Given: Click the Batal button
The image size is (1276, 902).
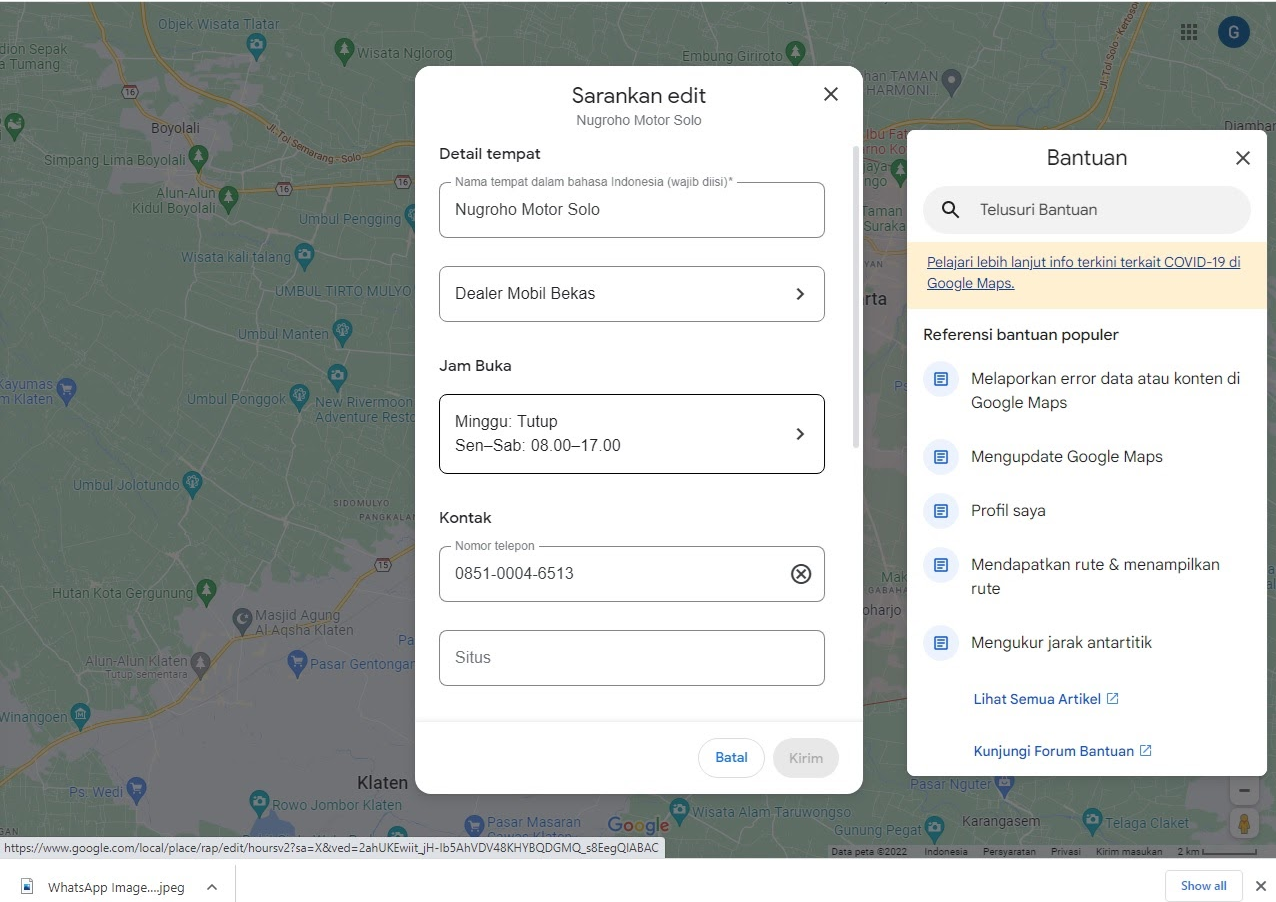Looking at the screenshot, I should [731, 757].
